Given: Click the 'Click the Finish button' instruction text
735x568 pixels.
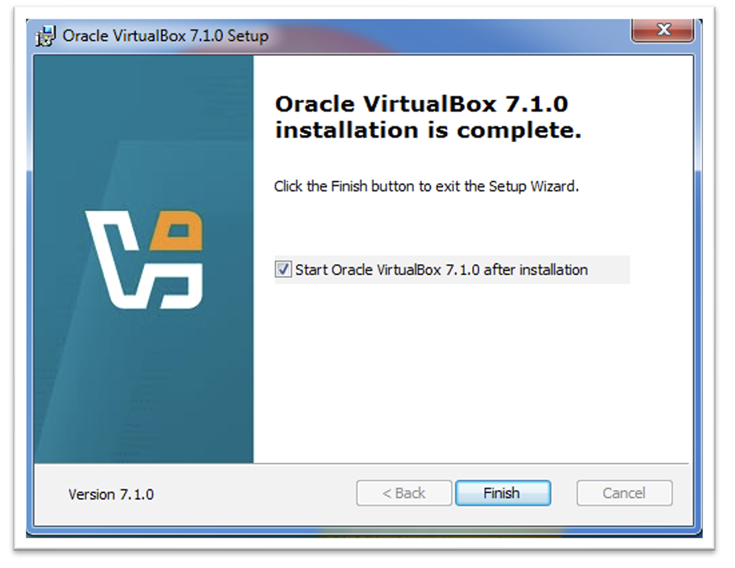Looking at the screenshot, I should coord(426,186).
